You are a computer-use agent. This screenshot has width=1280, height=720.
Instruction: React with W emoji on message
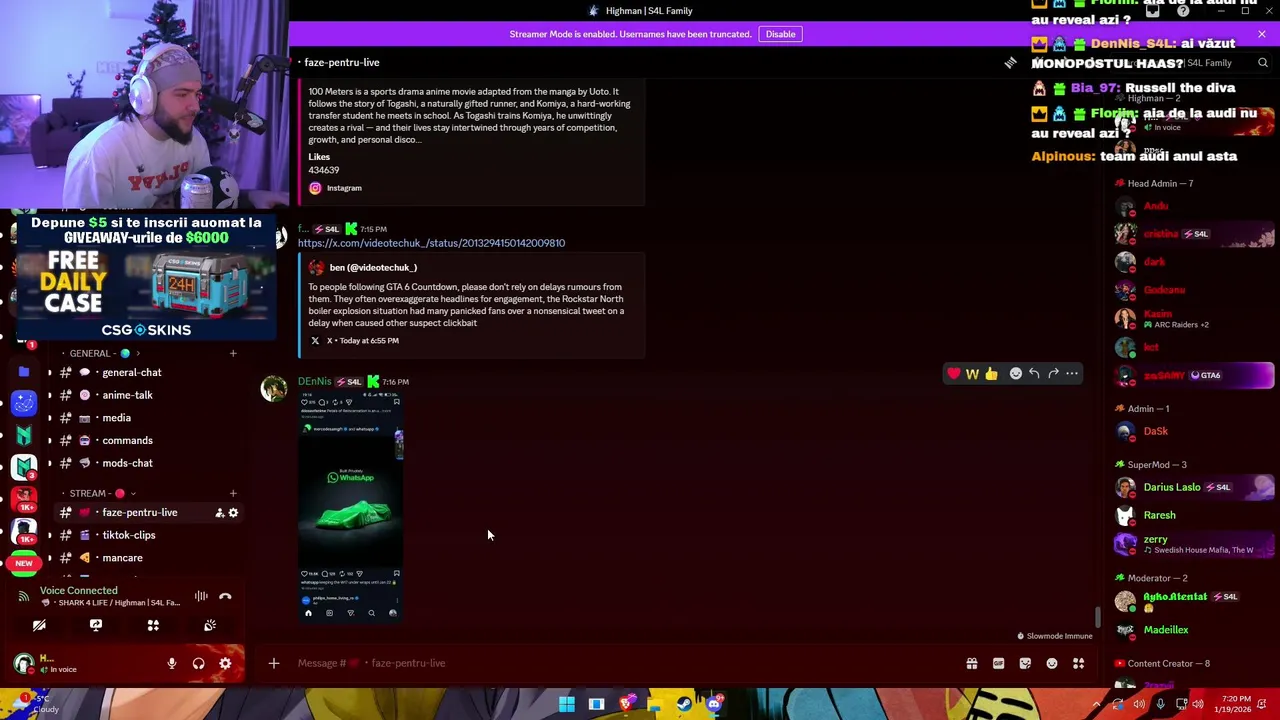(972, 374)
